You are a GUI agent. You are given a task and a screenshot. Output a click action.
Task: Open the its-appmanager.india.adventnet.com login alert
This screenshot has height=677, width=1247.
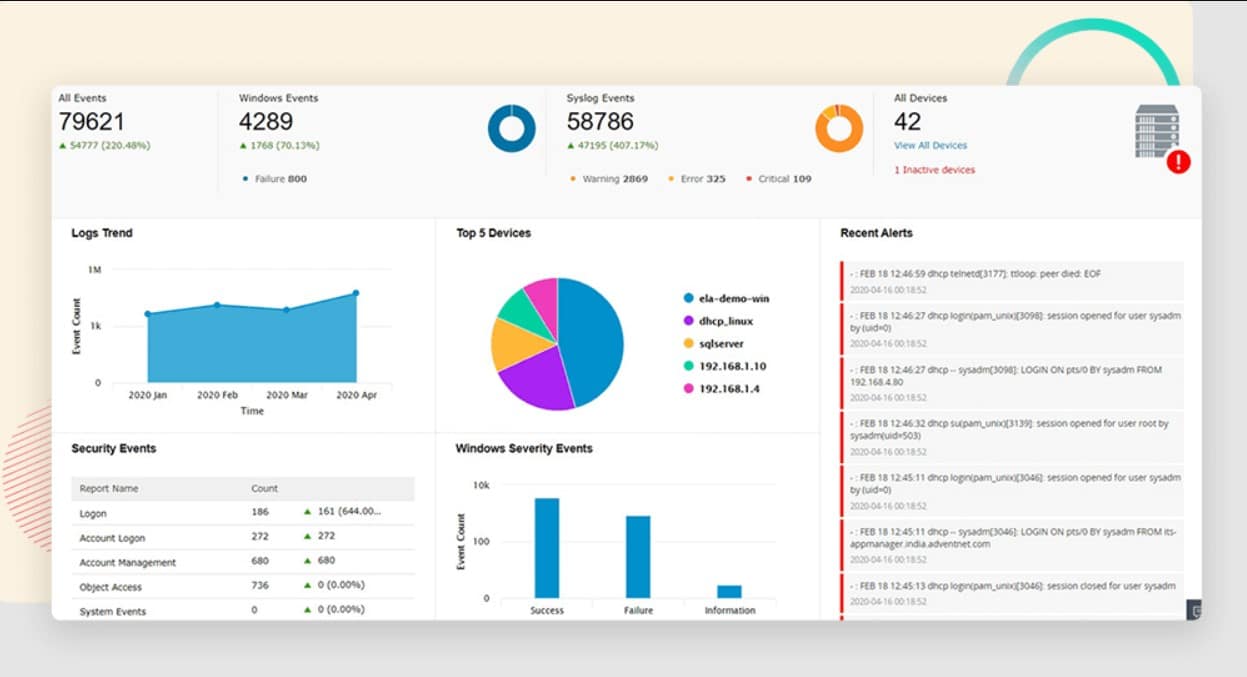[x=1012, y=544]
